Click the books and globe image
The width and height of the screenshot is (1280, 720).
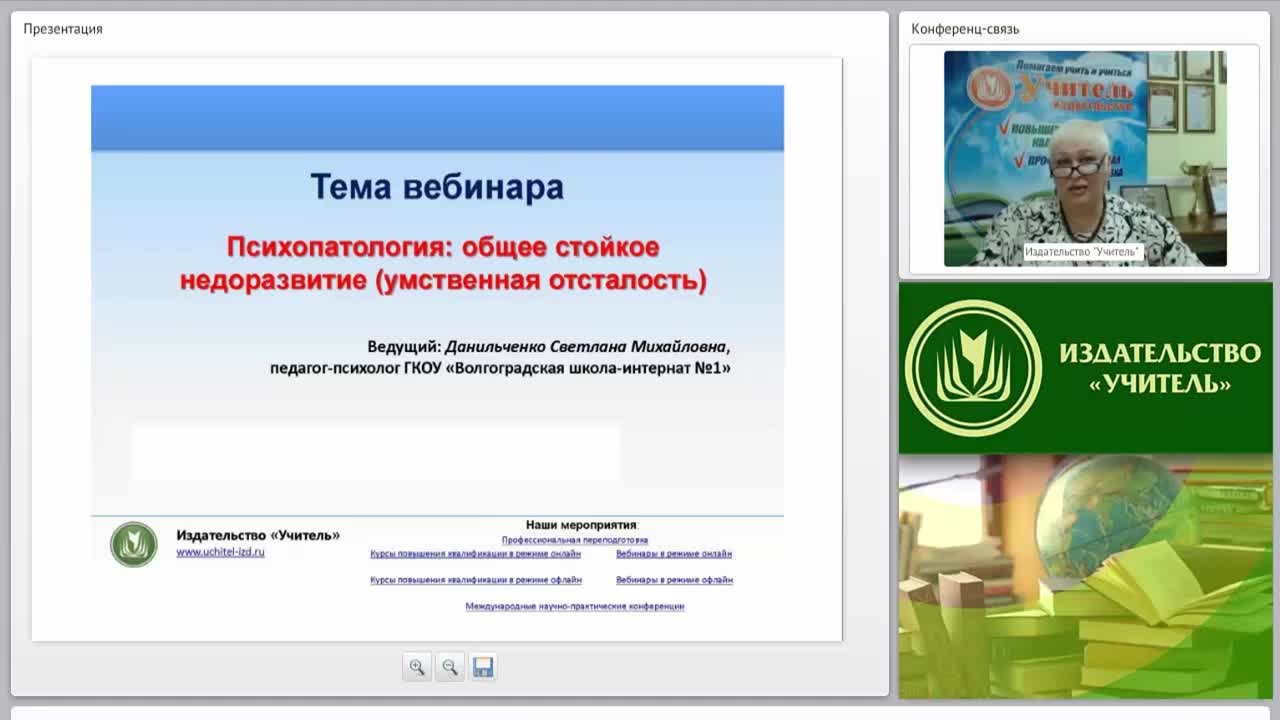click(x=1086, y=577)
